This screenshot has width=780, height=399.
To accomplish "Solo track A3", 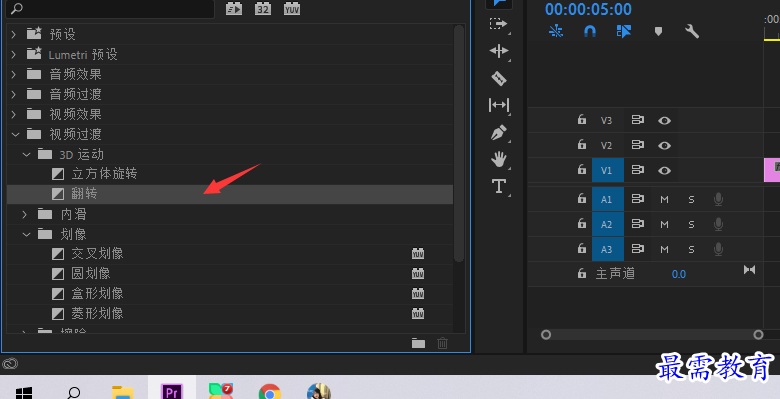I will coord(691,249).
